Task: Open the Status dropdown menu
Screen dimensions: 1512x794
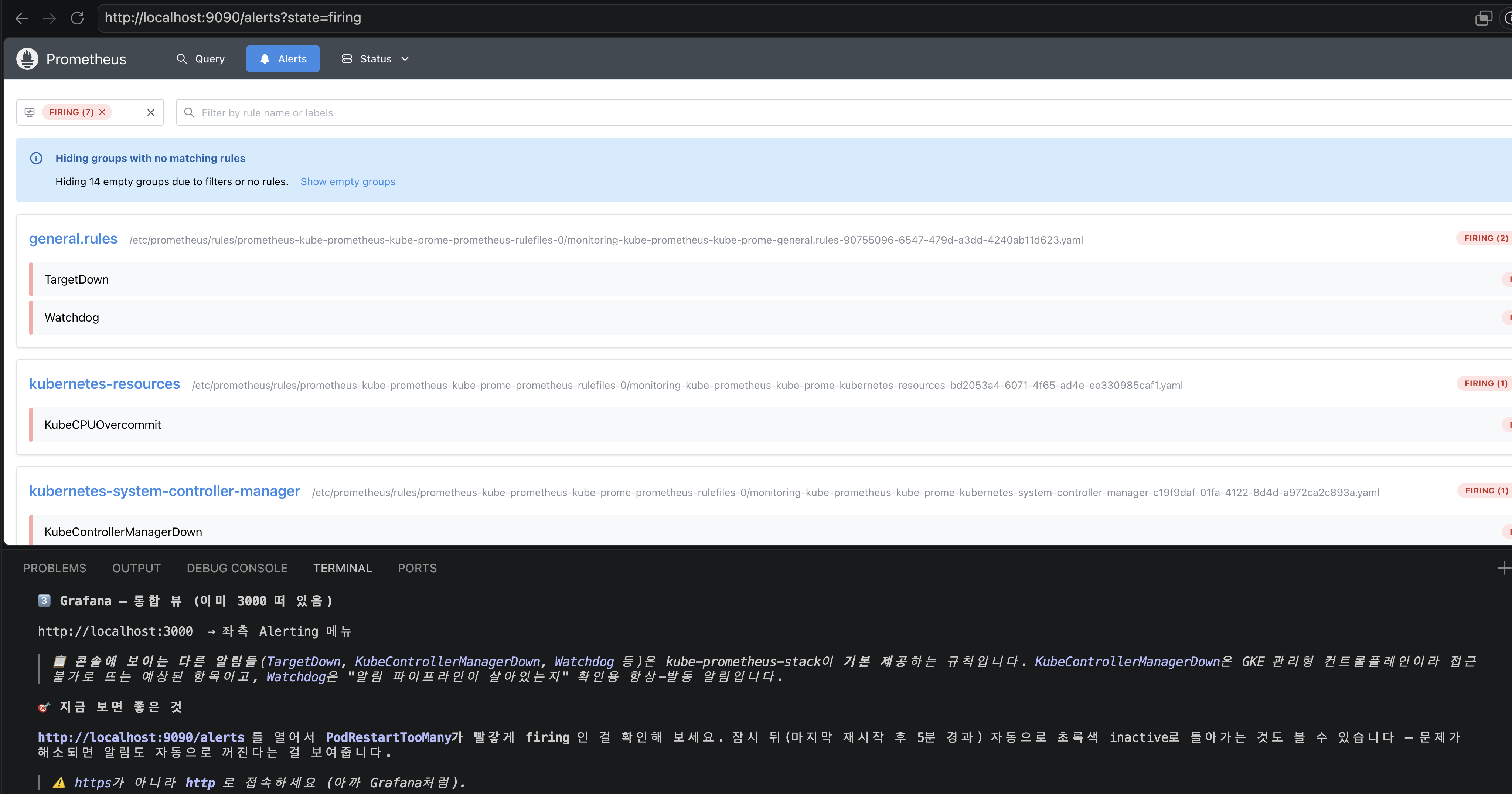Action: coord(376,59)
